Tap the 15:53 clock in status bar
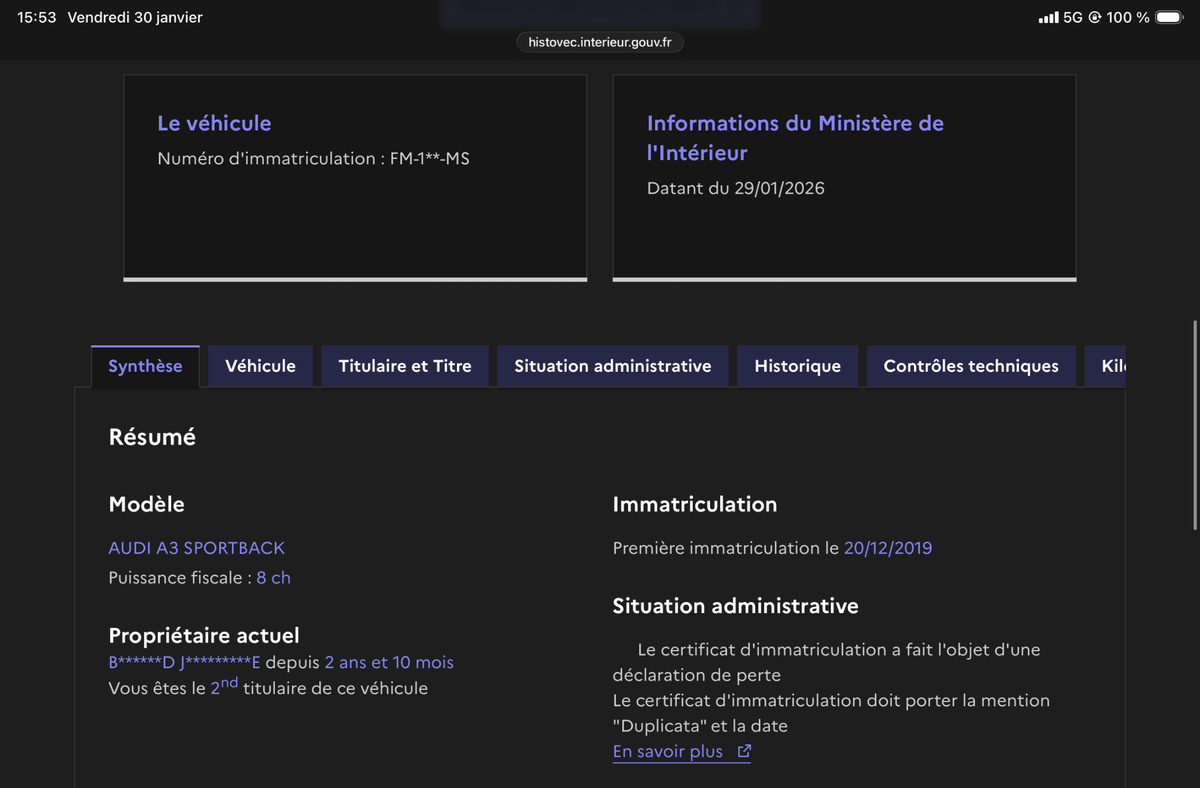The image size is (1200, 788). (36, 18)
